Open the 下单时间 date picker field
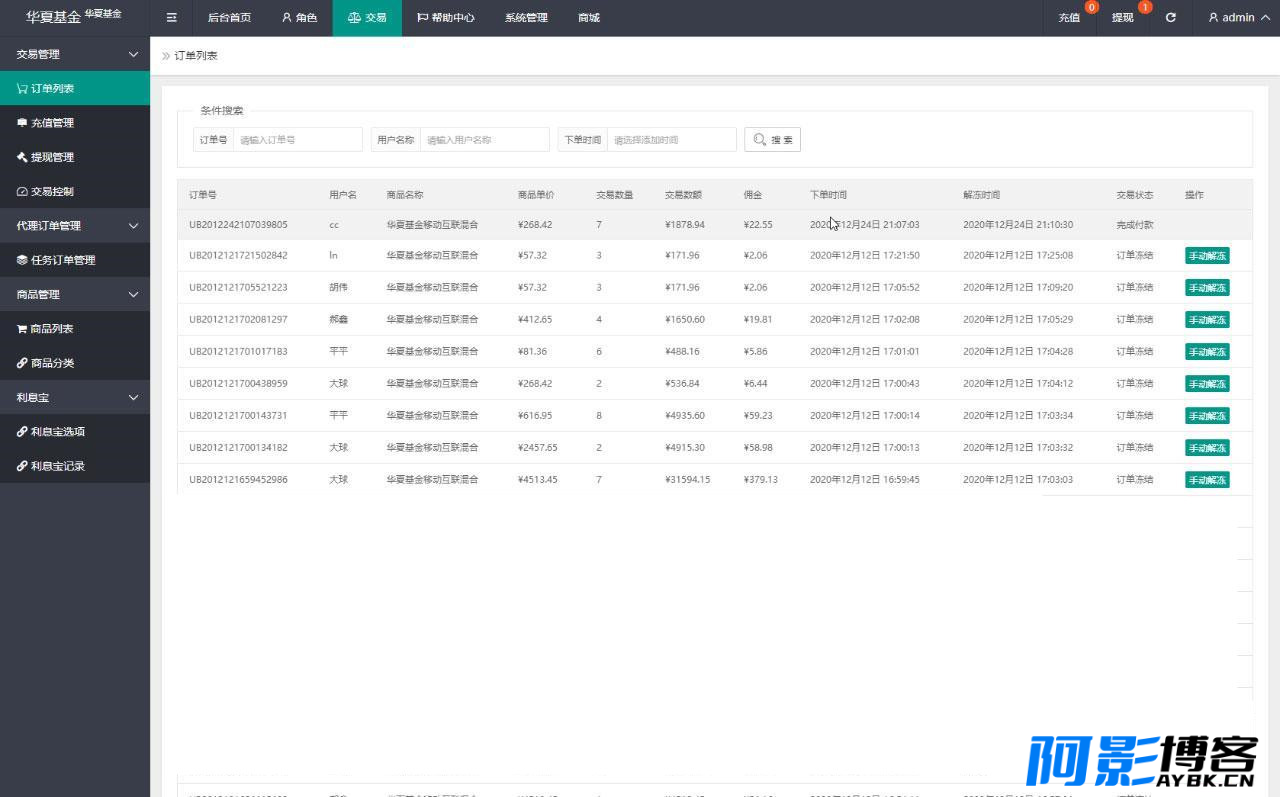This screenshot has width=1280, height=797. (672, 140)
